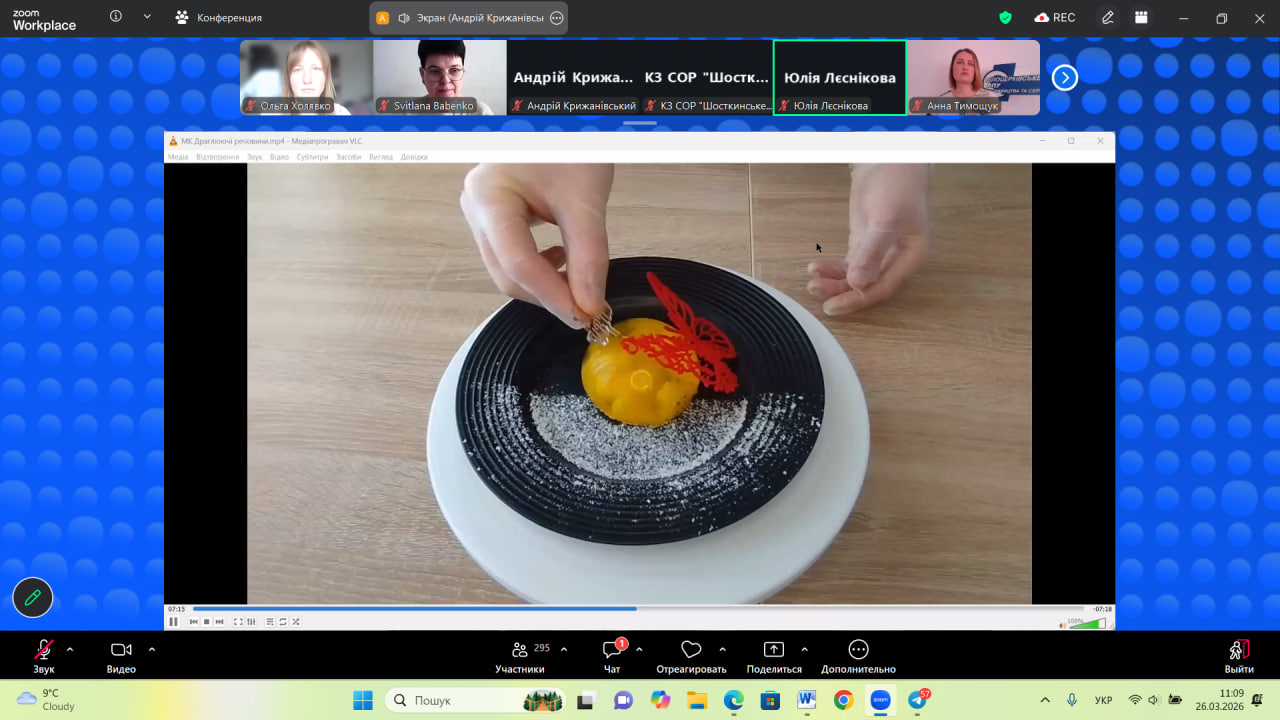This screenshot has height=720, width=1280.
Task: Click the VLC video progress bar
Action: point(638,609)
